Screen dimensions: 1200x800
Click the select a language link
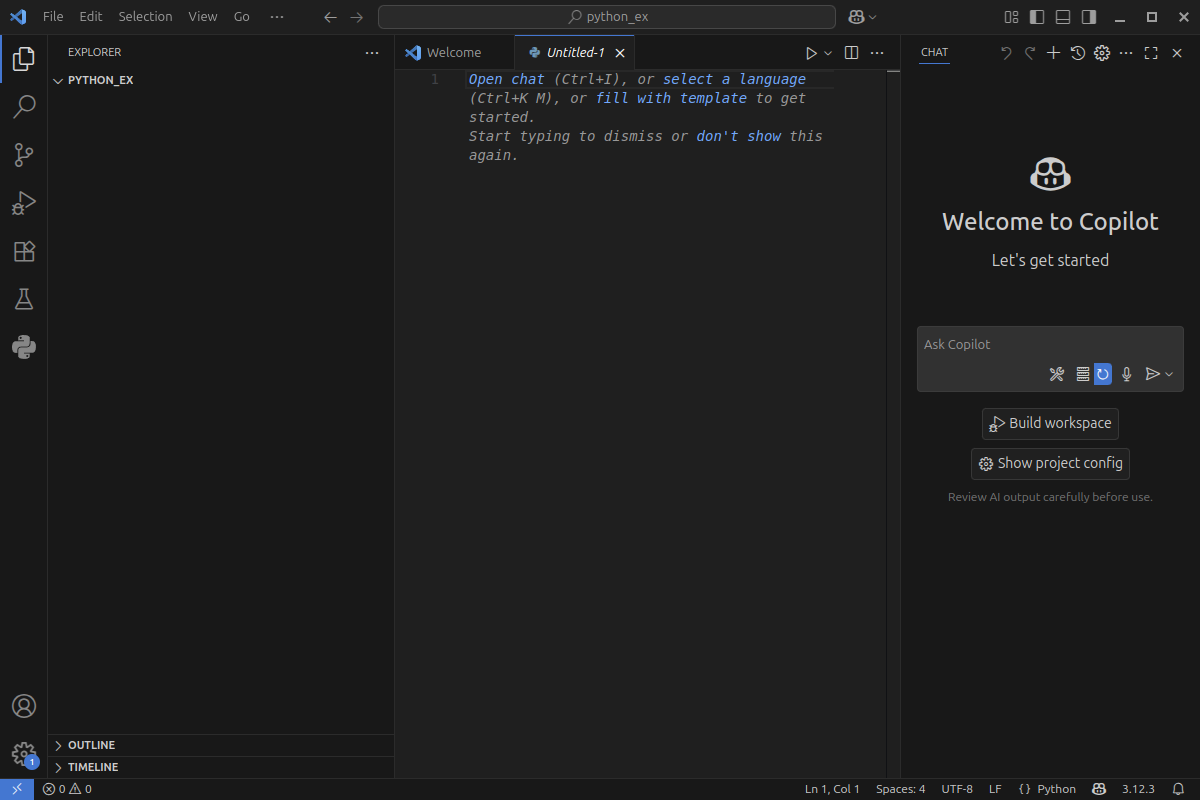pyautogui.click(x=734, y=79)
